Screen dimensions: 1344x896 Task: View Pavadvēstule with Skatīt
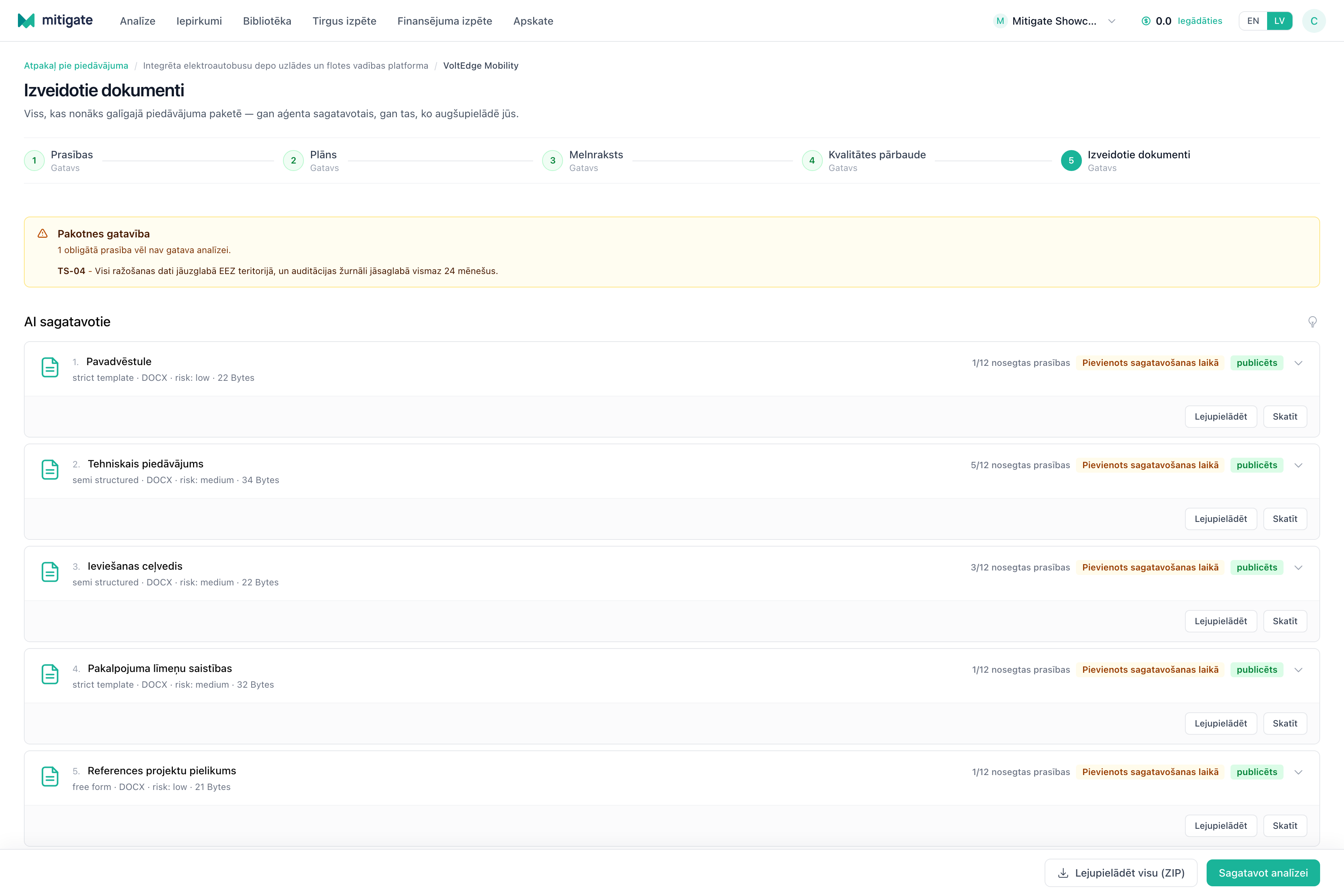[x=1285, y=417]
